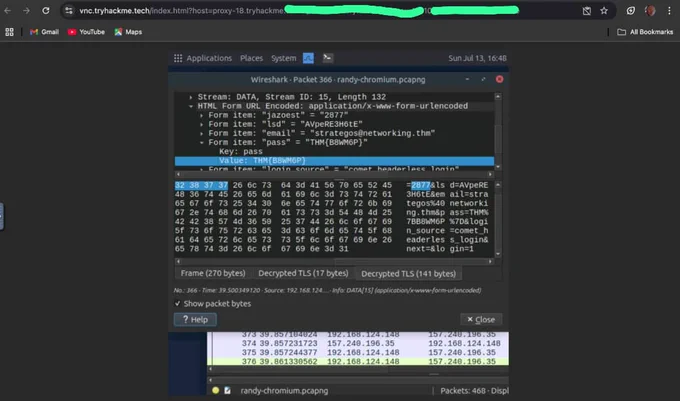The image size is (680, 401).
Task: Expand the Stream: DATA, Stream ID: 15 row
Action: [x=191, y=97]
